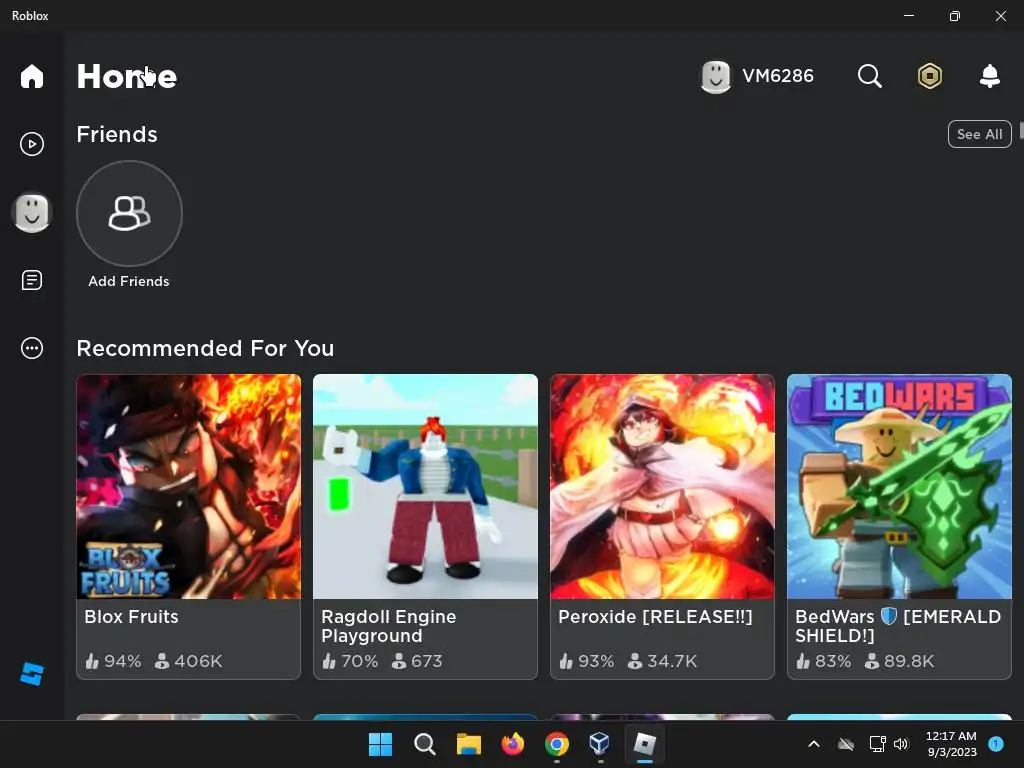Image resolution: width=1024 pixels, height=768 pixels.
Task: Open the Peroxide [RELEASE!!] game thumbnail
Action: [x=662, y=487]
